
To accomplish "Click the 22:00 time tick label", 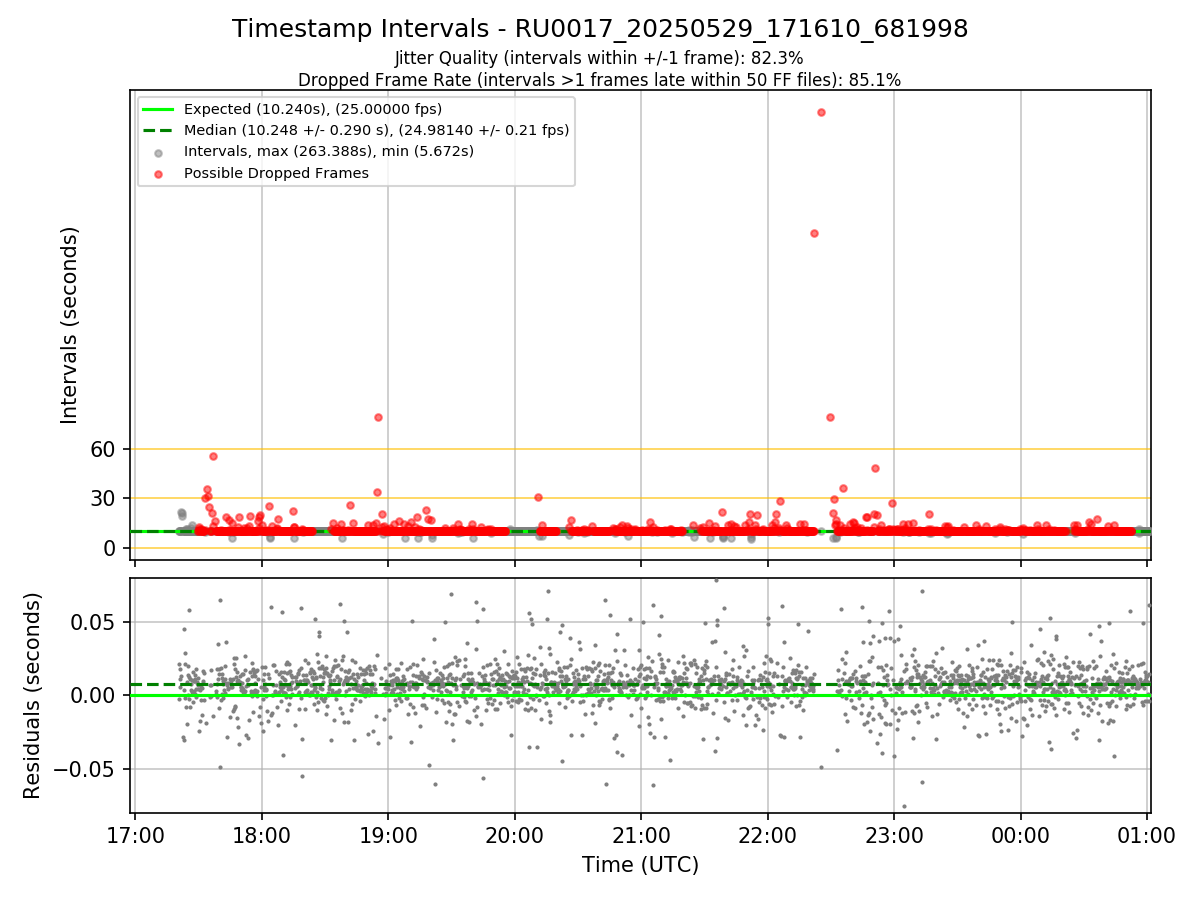I will [768, 834].
